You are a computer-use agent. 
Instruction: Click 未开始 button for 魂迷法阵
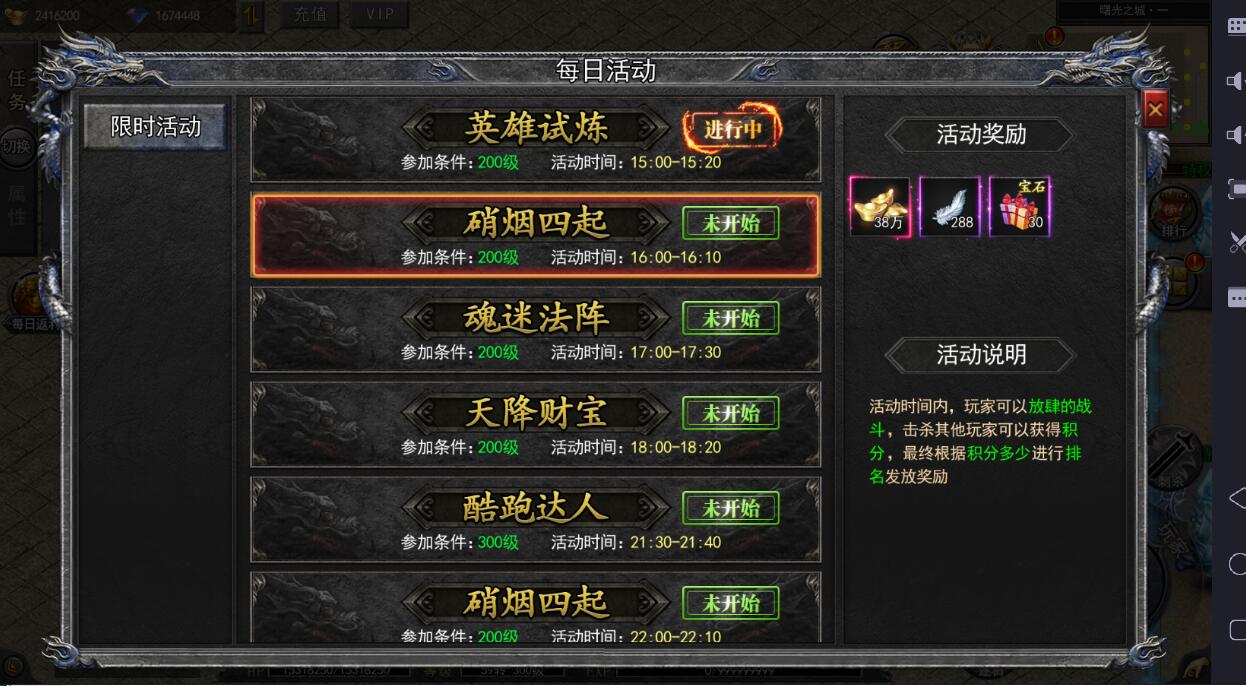point(731,318)
